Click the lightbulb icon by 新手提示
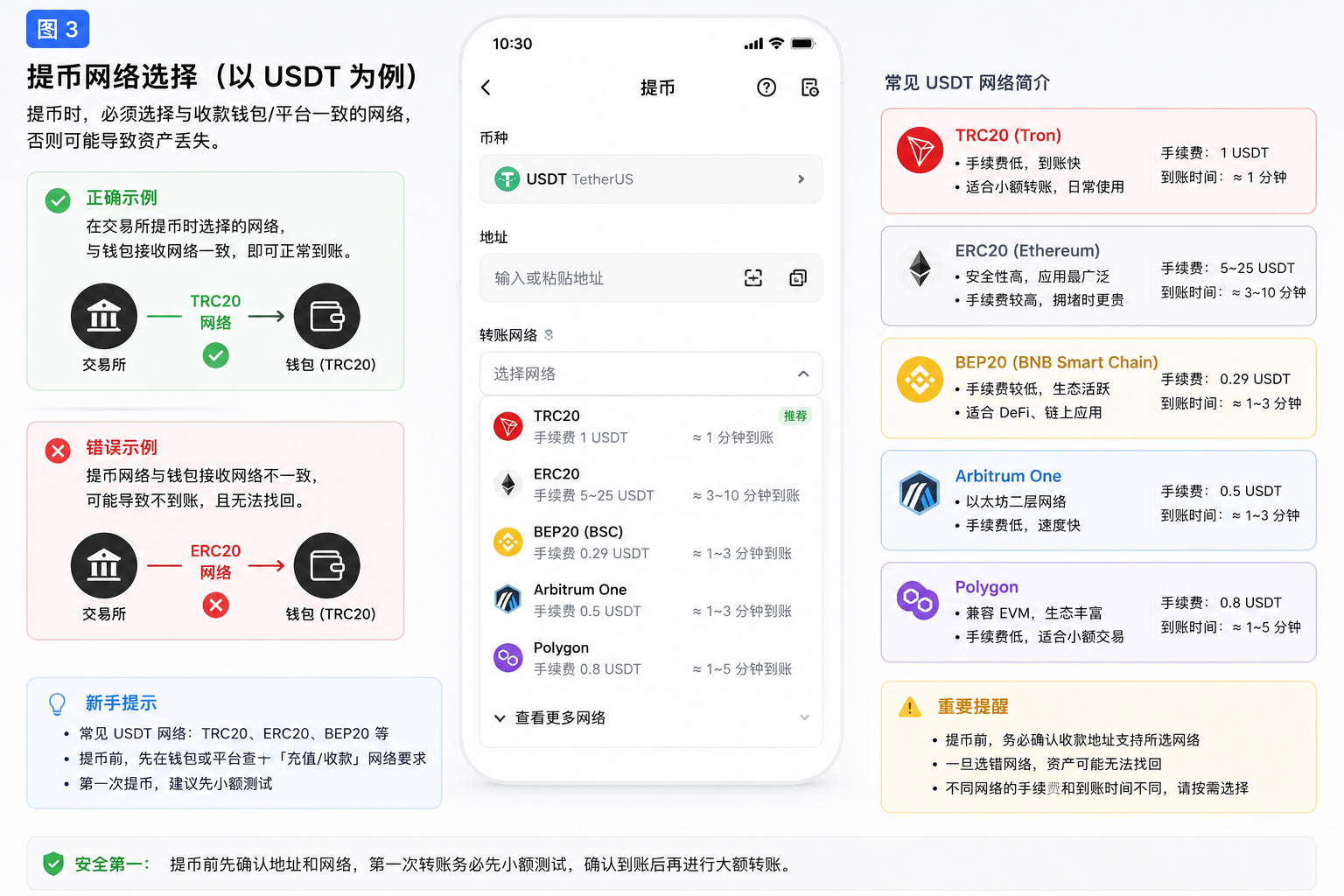This screenshot has width=1344, height=896. (x=57, y=704)
